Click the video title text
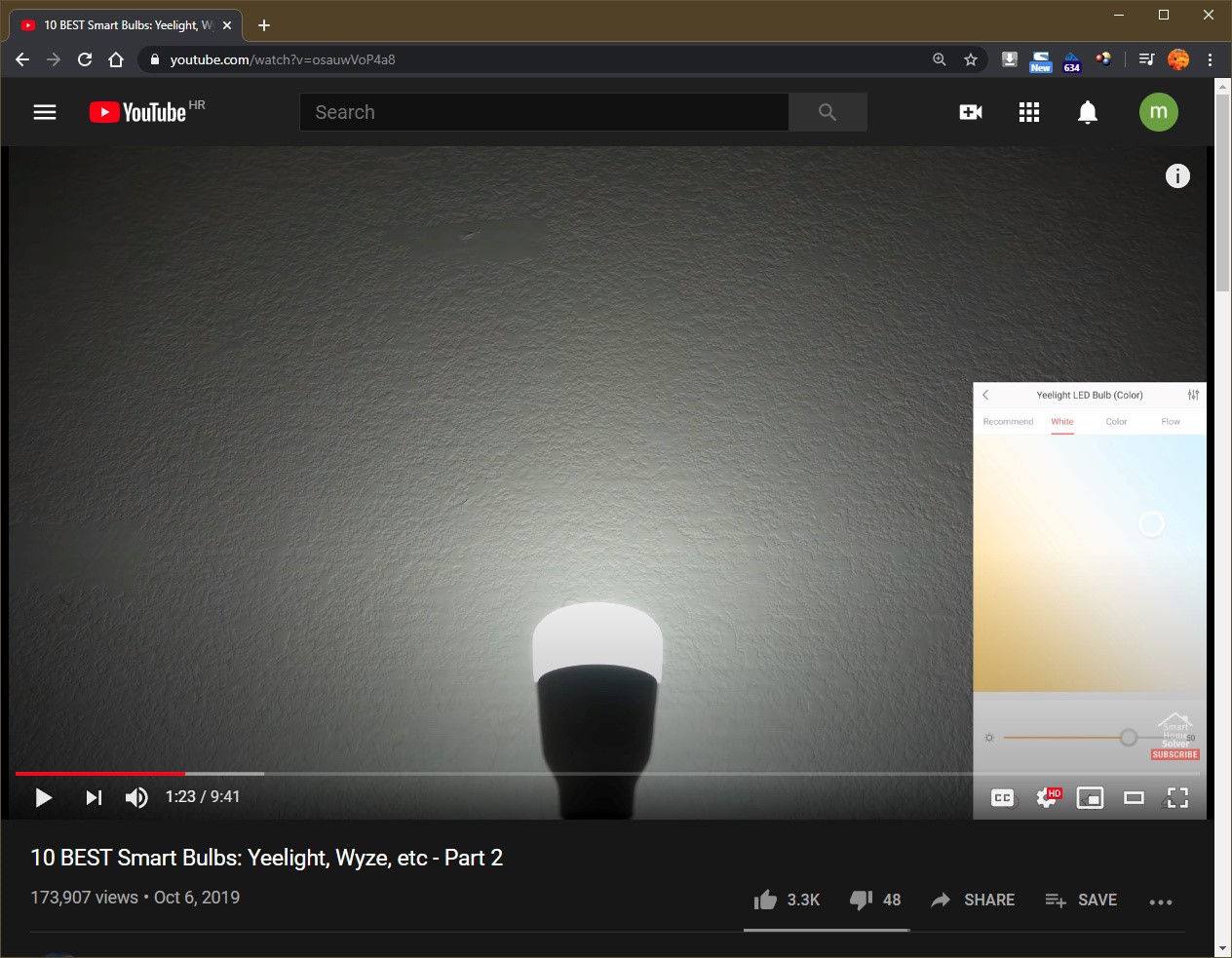Viewport: 1232px width, 958px height. [x=267, y=858]
